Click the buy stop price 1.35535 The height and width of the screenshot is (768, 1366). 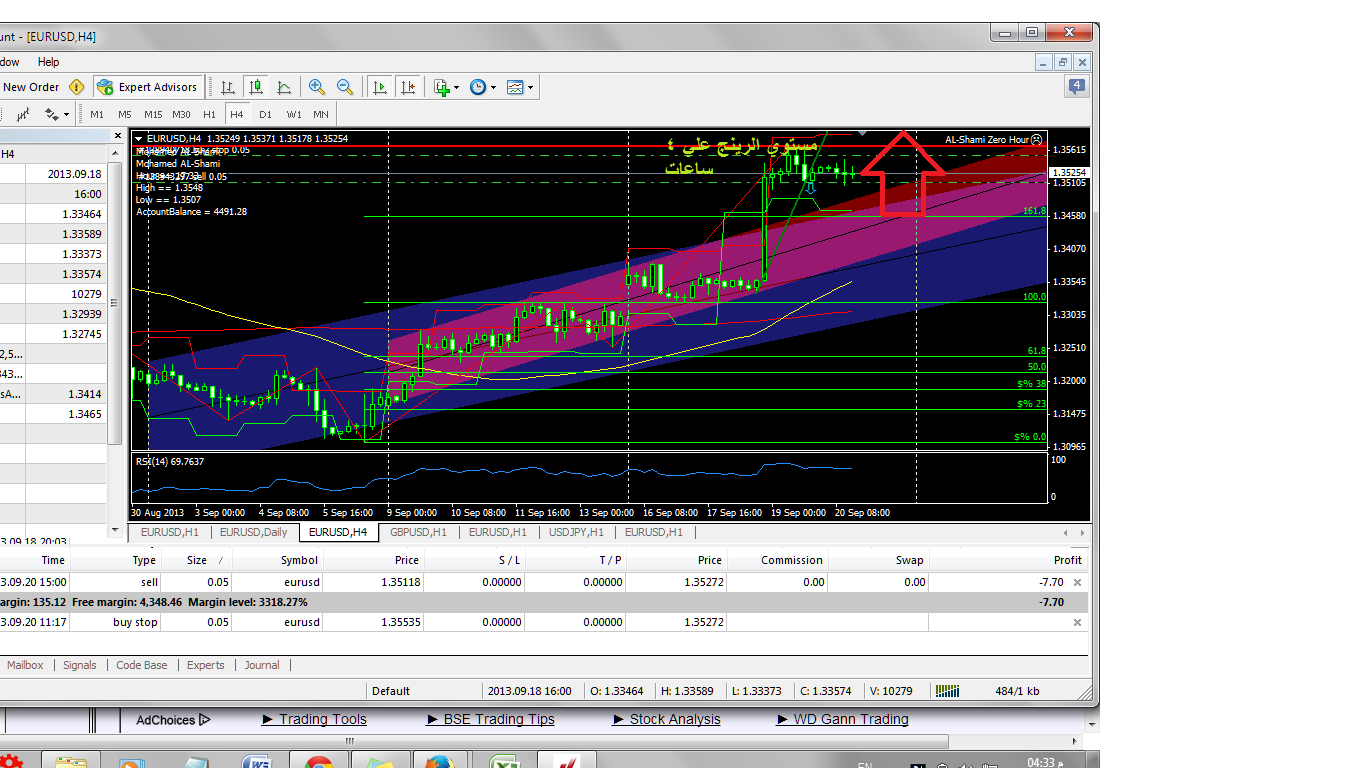tap(400, 622)
